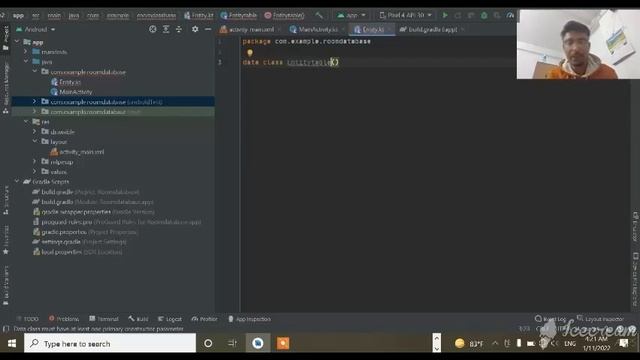The height and width of the screenshot is (360, 640).
Task: Click the orange recorder taskbar icon
Action: tap(283, 343)
